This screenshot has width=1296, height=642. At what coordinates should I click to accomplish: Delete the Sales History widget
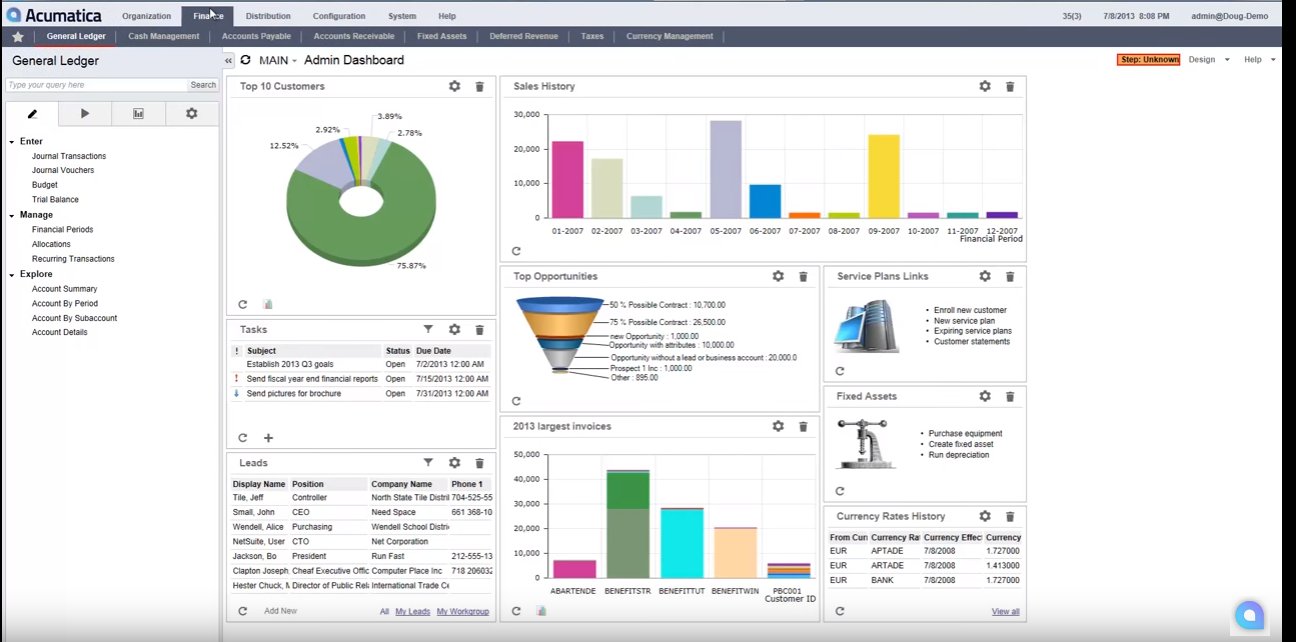pos(1010,87)
